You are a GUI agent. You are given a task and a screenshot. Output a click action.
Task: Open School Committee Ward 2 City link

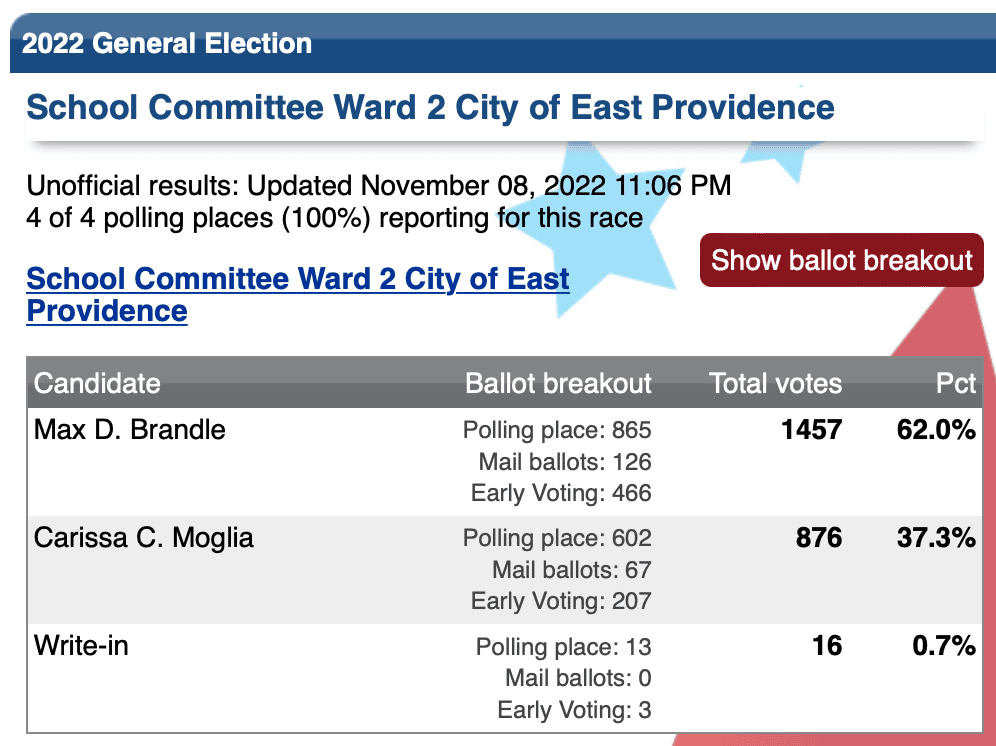pyautogui.click(x=298, y=295)
